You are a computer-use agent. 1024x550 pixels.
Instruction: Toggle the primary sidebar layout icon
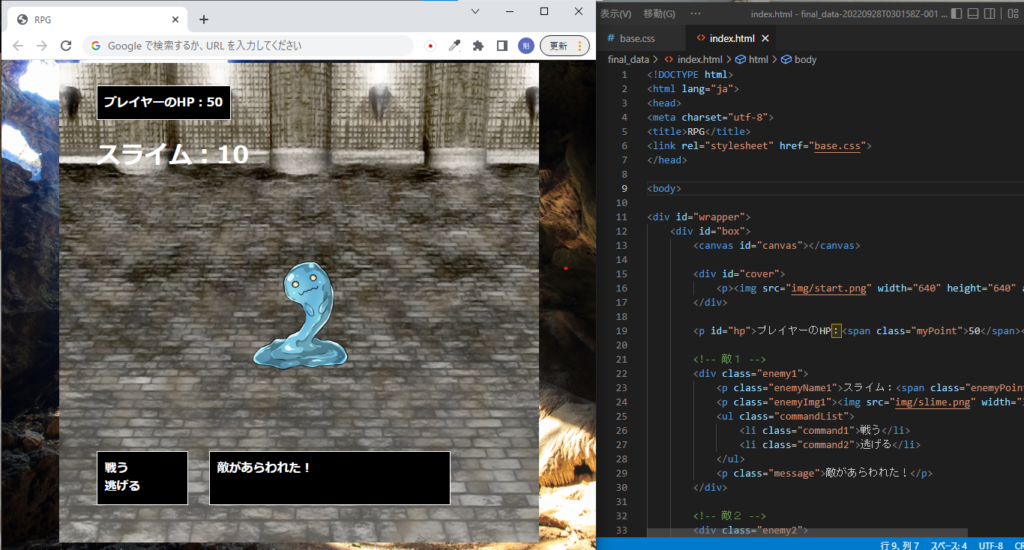point(956,14)
